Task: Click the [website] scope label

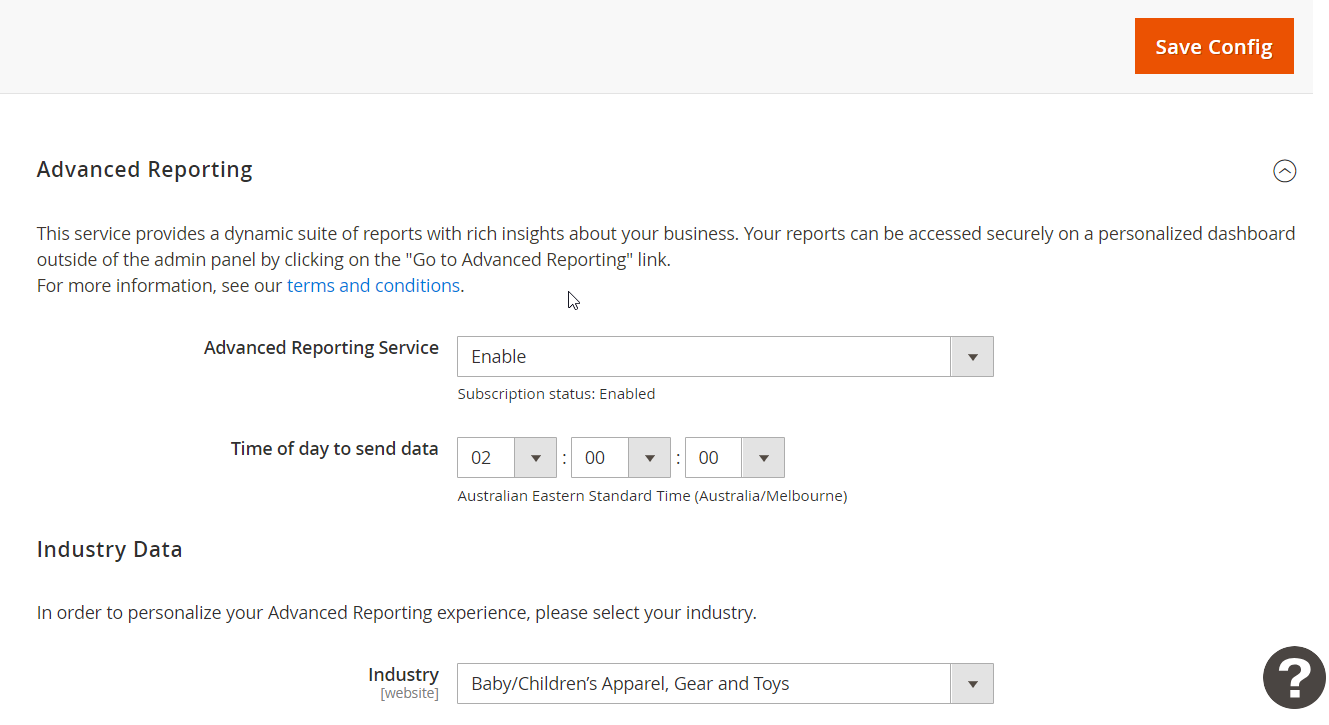Action: [x=409, y=692]
